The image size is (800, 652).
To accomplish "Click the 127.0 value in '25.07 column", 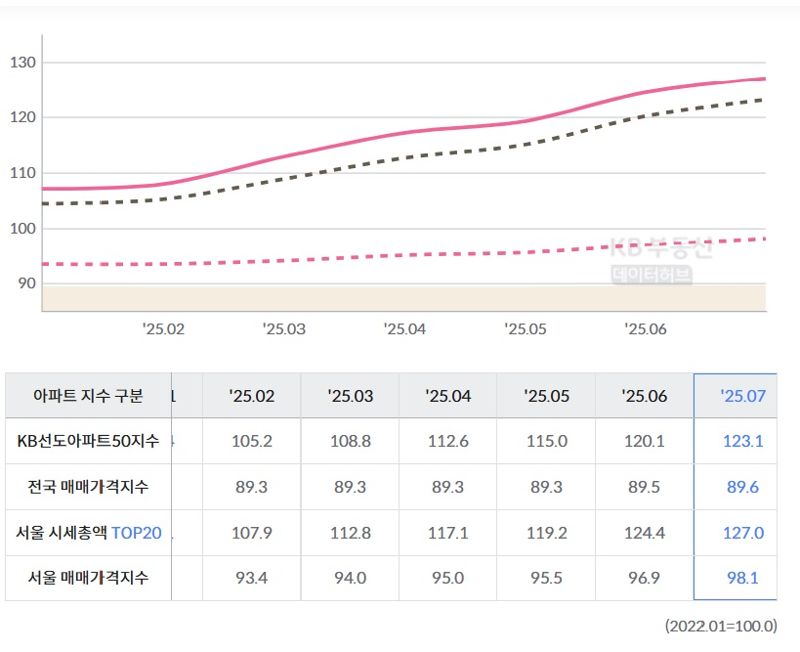I will tap(742, 533).
